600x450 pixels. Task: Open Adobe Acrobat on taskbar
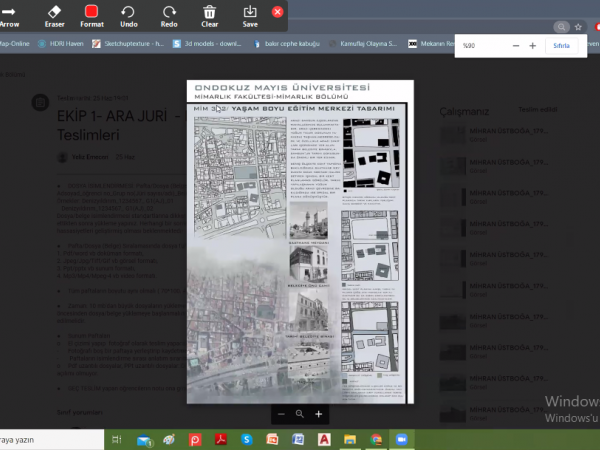point(221,440)
